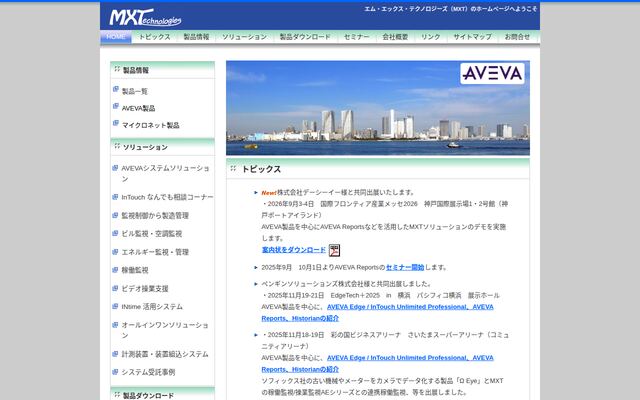Click the icon beside マイクロネット製品
Image resolution: width=640 pixels, height=400 pixels.
[116, 123]
